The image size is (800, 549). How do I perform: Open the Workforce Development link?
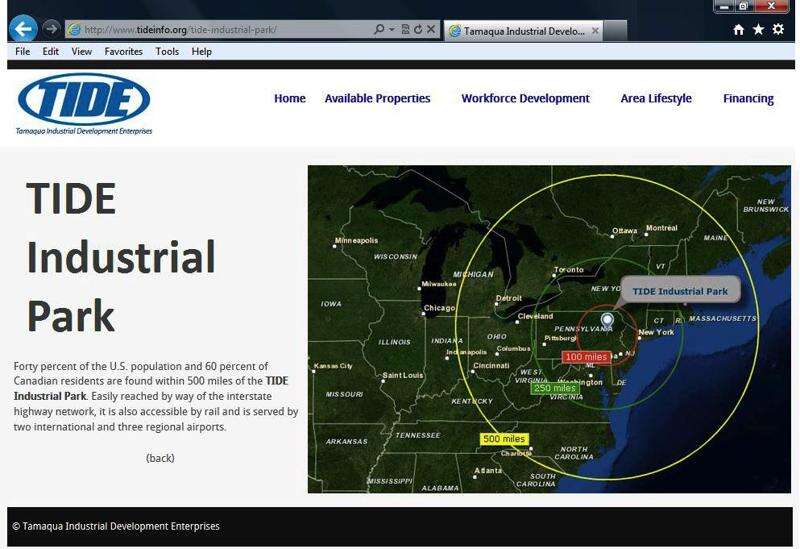(526, 98)
